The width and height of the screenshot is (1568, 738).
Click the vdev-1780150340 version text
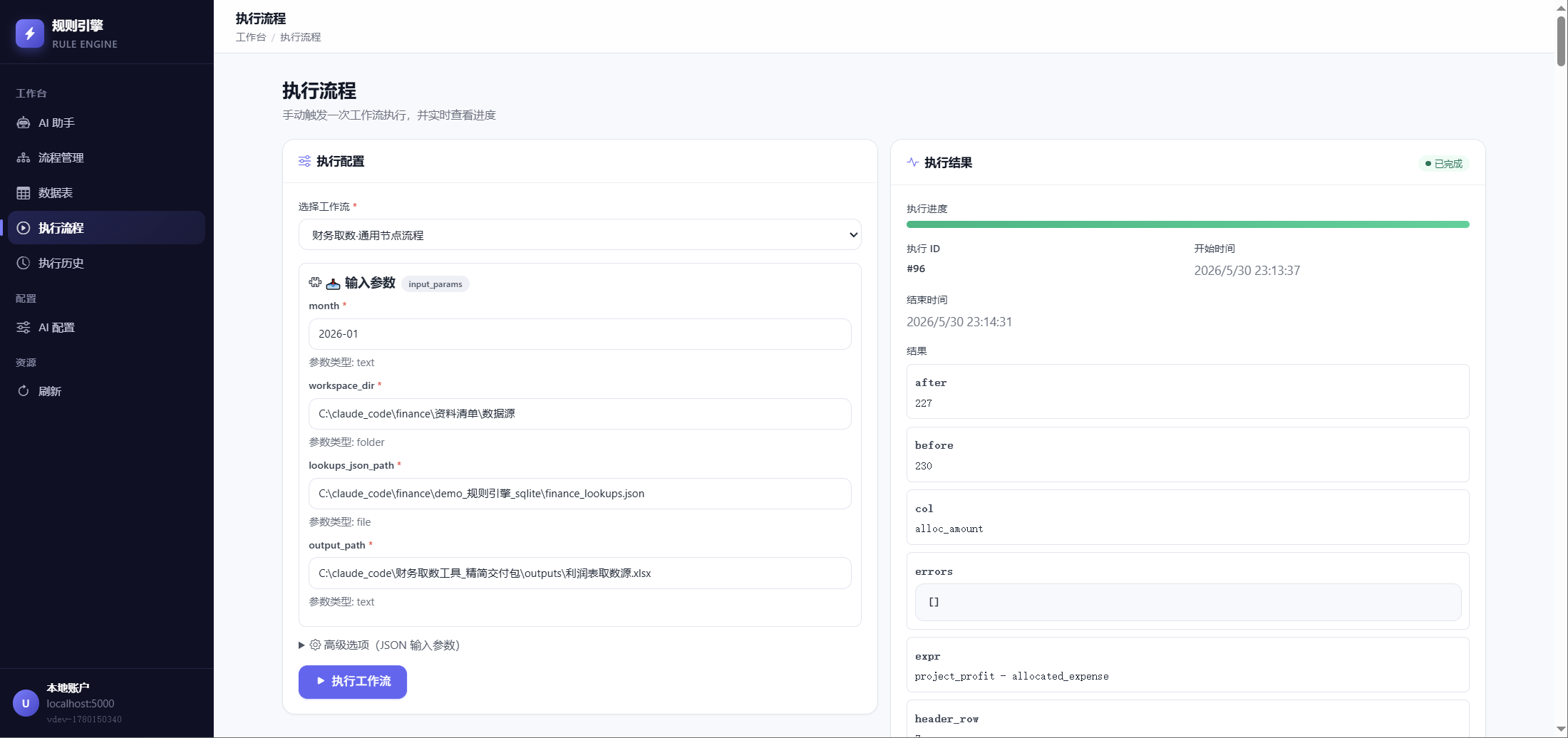[84, 719]
